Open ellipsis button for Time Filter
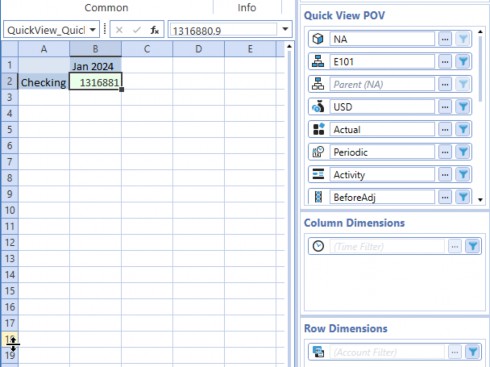The height and width of the screenshot is (367, 490). (x=455, y=246)
